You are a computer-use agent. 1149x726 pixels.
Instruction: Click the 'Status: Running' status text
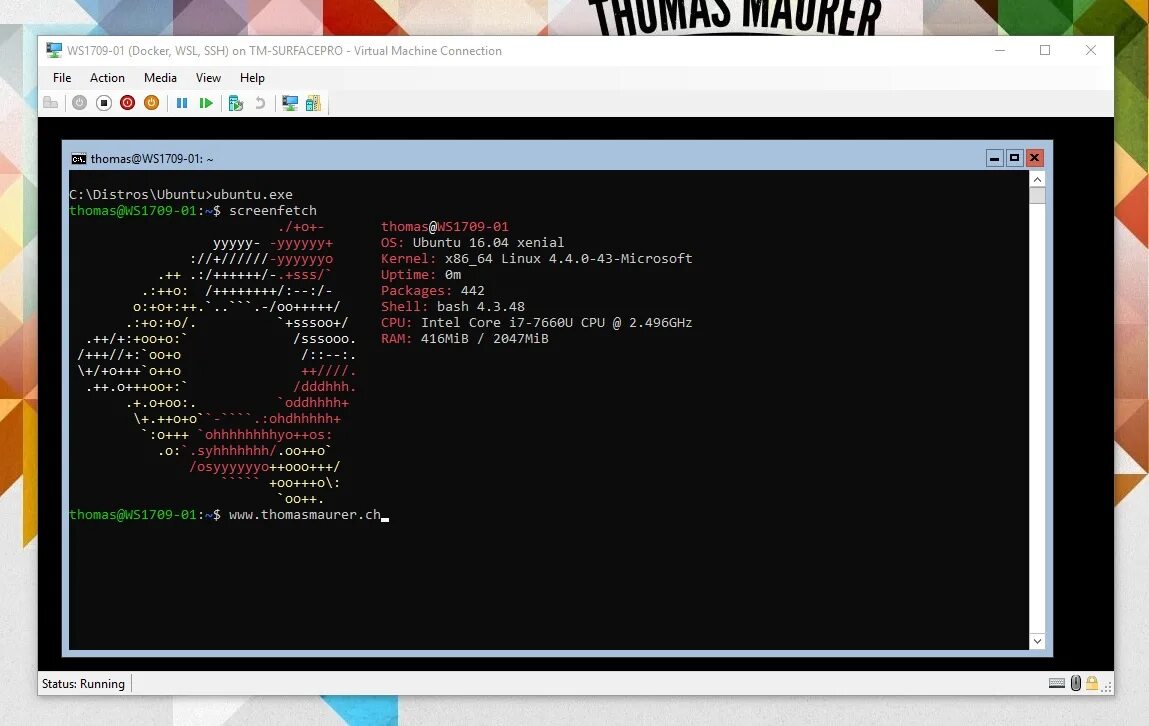[83, 684]
